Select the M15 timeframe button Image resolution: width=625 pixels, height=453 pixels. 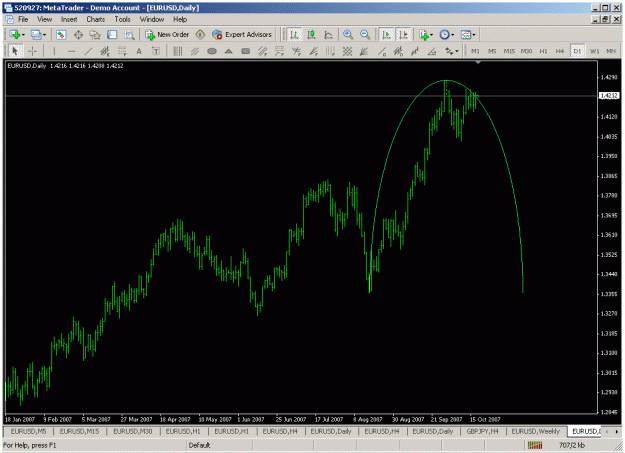pyautogui.click(x=509, y=51)
